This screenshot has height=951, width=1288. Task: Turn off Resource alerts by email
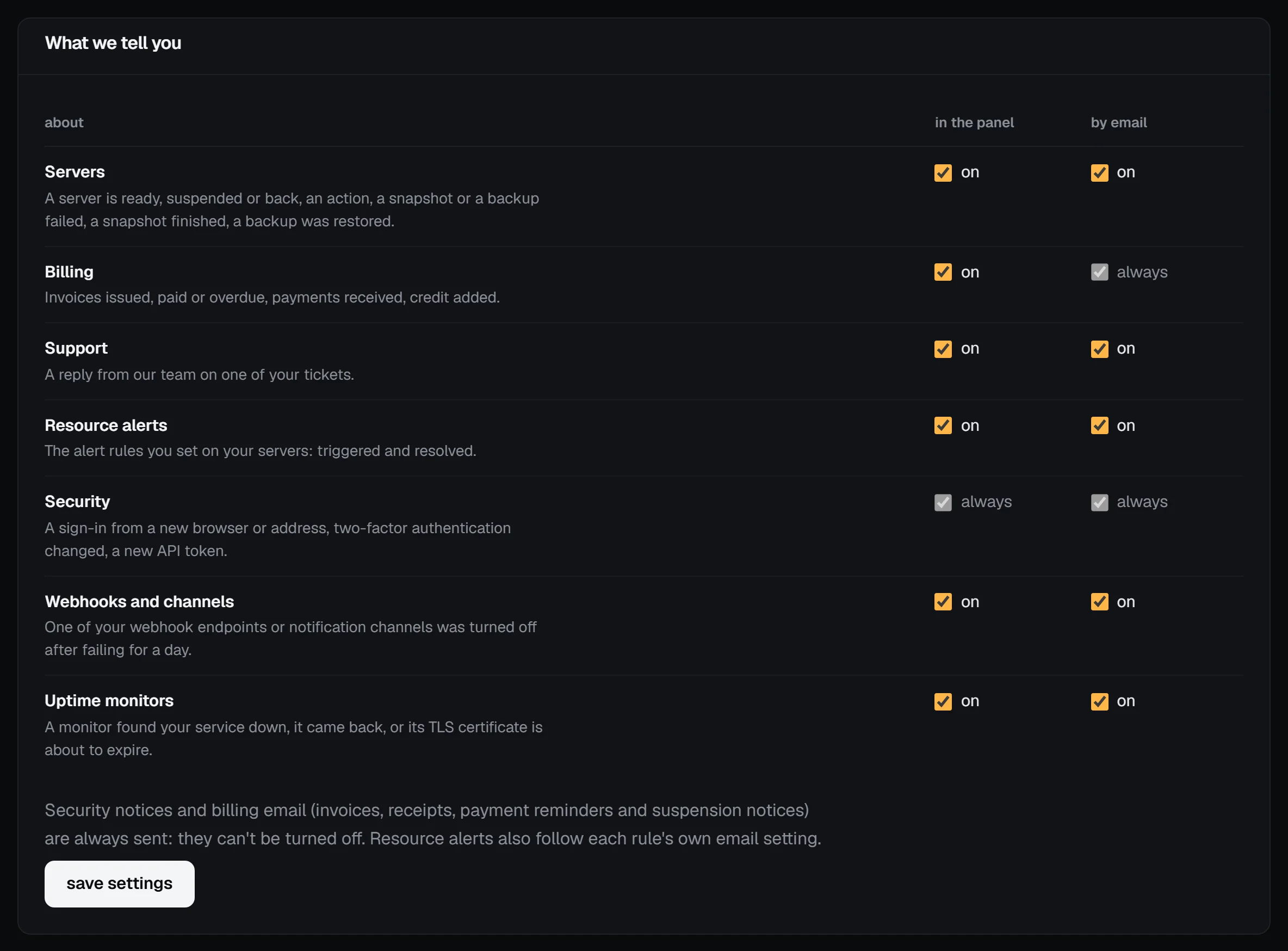click(x=1099, y=425)
